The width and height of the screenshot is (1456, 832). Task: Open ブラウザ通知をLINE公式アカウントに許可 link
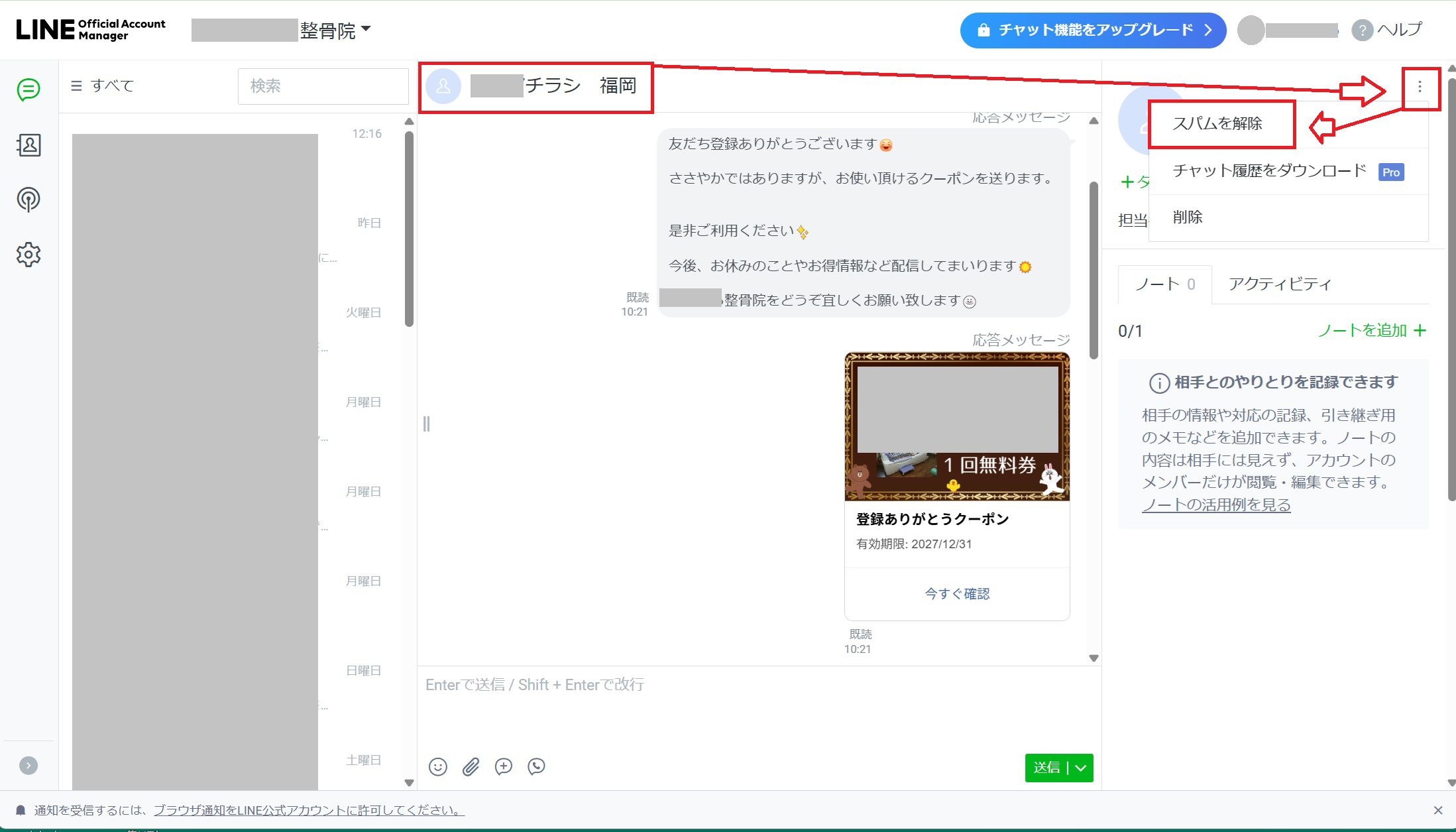pyautogui.click(x=309, y=810)
